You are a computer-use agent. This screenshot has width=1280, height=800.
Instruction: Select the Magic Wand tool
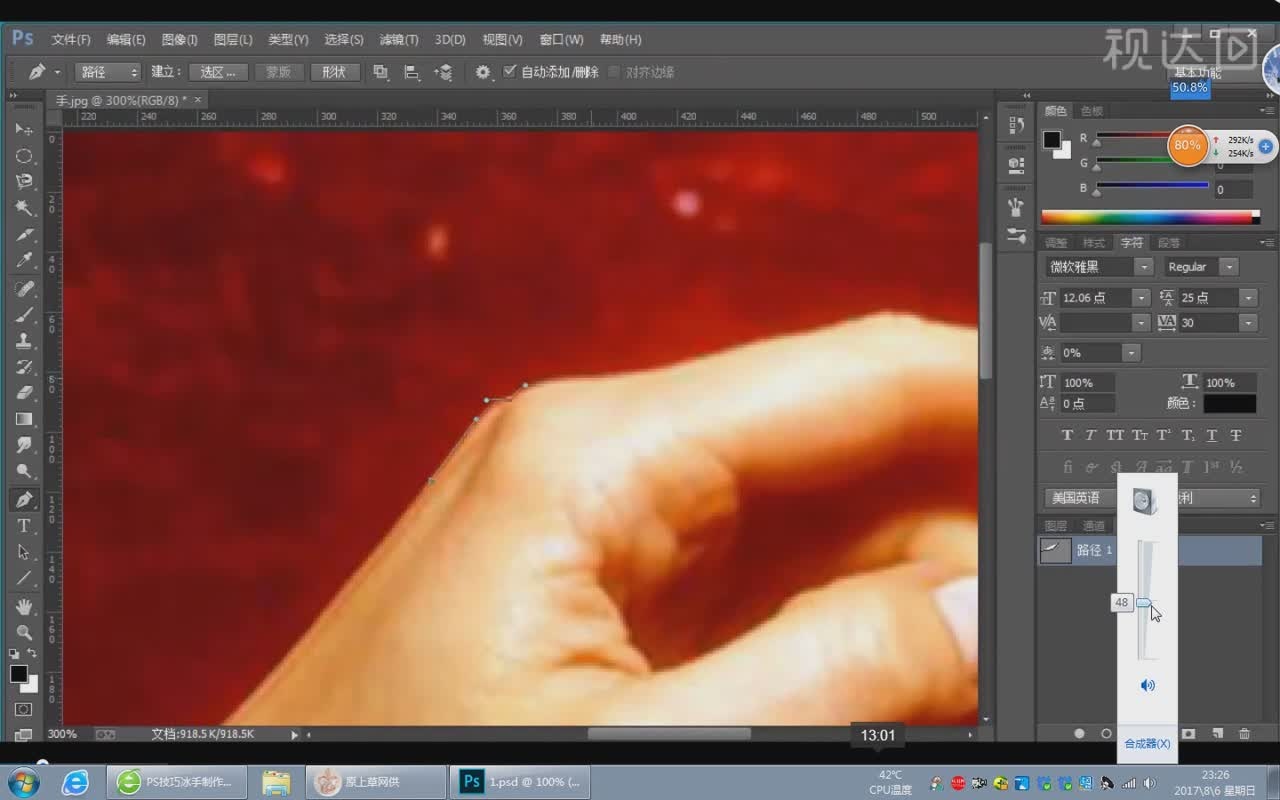point(24,208)
